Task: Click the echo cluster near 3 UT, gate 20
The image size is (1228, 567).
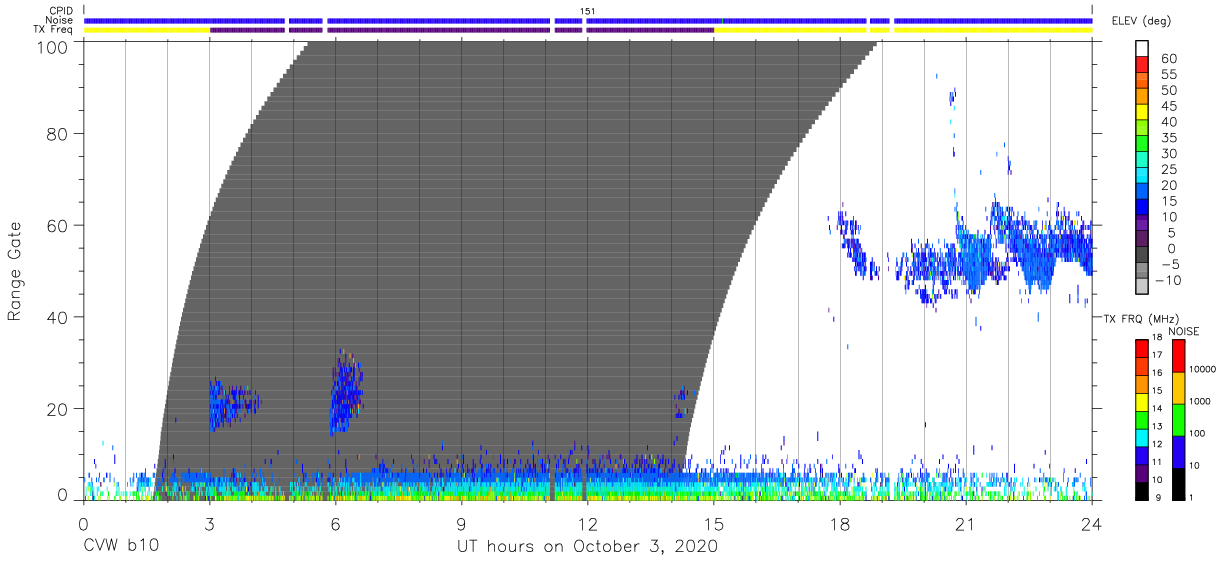Action: click(232, 404)
